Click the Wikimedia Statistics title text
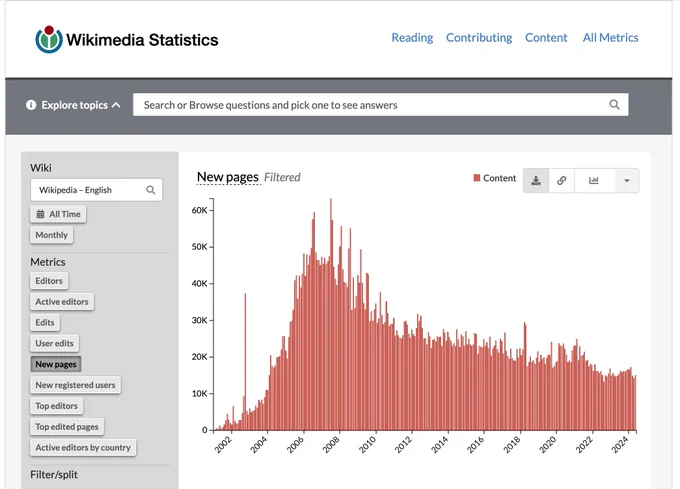The image size is (680, 489). [x=142, y=40]
